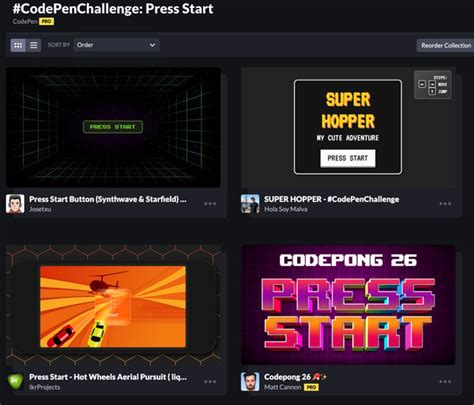The height and width of the screenshot is (405, 474).
Task: Open the Codepong 26 pen title
Action: pos(287,377)
